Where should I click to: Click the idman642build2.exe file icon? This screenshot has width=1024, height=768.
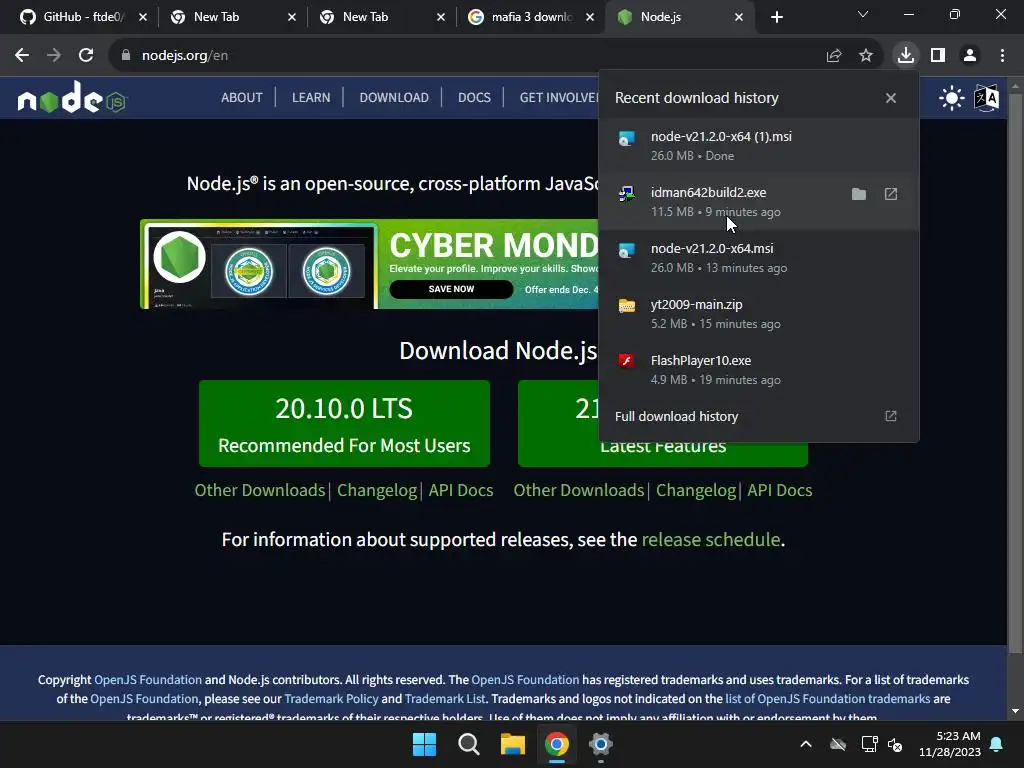click(627, 194)
